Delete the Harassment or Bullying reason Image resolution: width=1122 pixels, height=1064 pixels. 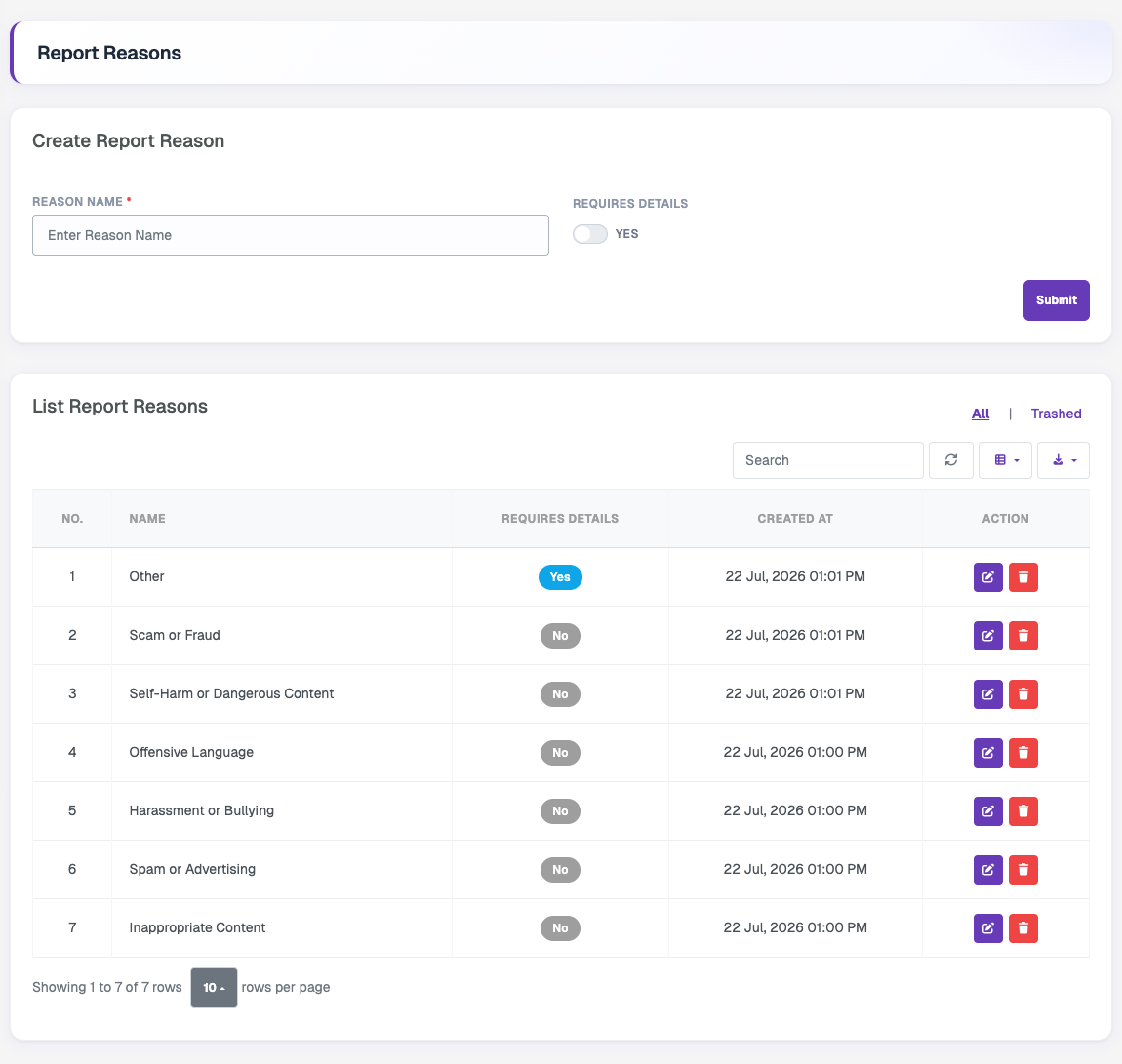pos(1023,811)
